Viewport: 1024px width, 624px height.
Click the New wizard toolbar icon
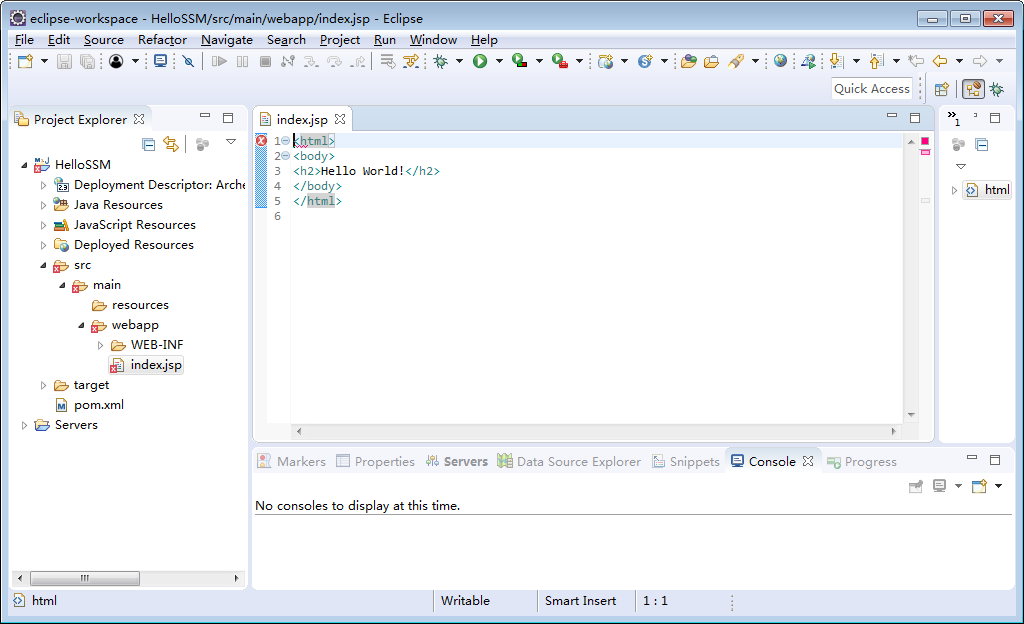[x=25, y=61]
